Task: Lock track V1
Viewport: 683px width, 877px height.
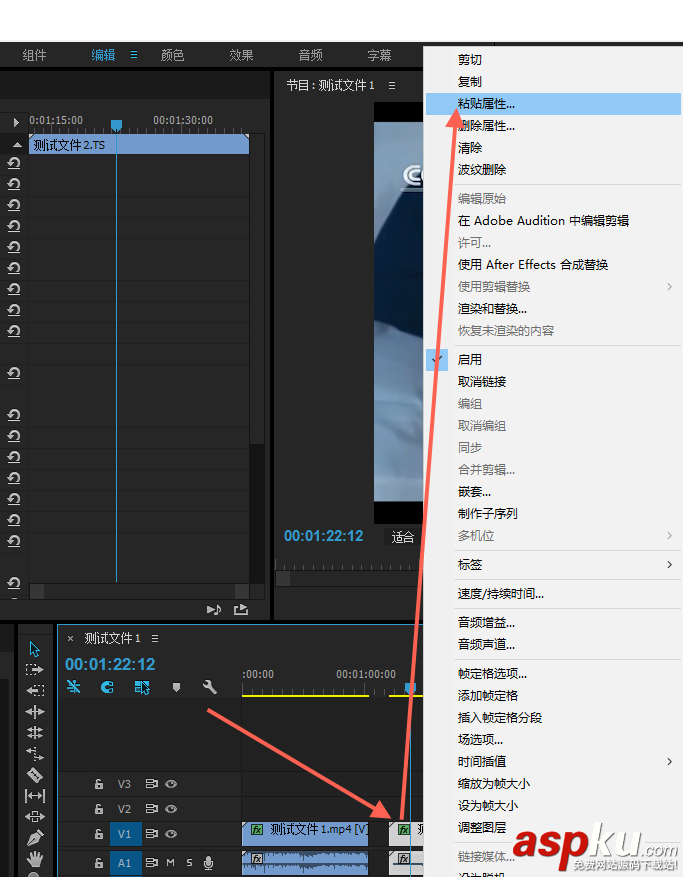Action: click(99, 834)
